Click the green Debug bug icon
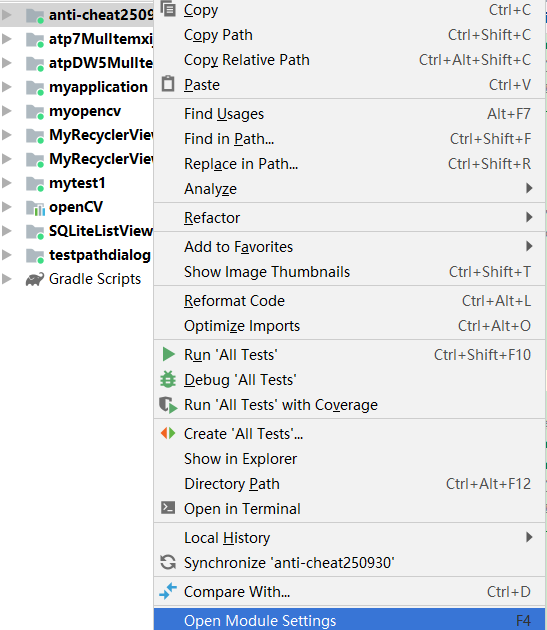The width and height of the screenshot is (547, 630). coord(168,379)
